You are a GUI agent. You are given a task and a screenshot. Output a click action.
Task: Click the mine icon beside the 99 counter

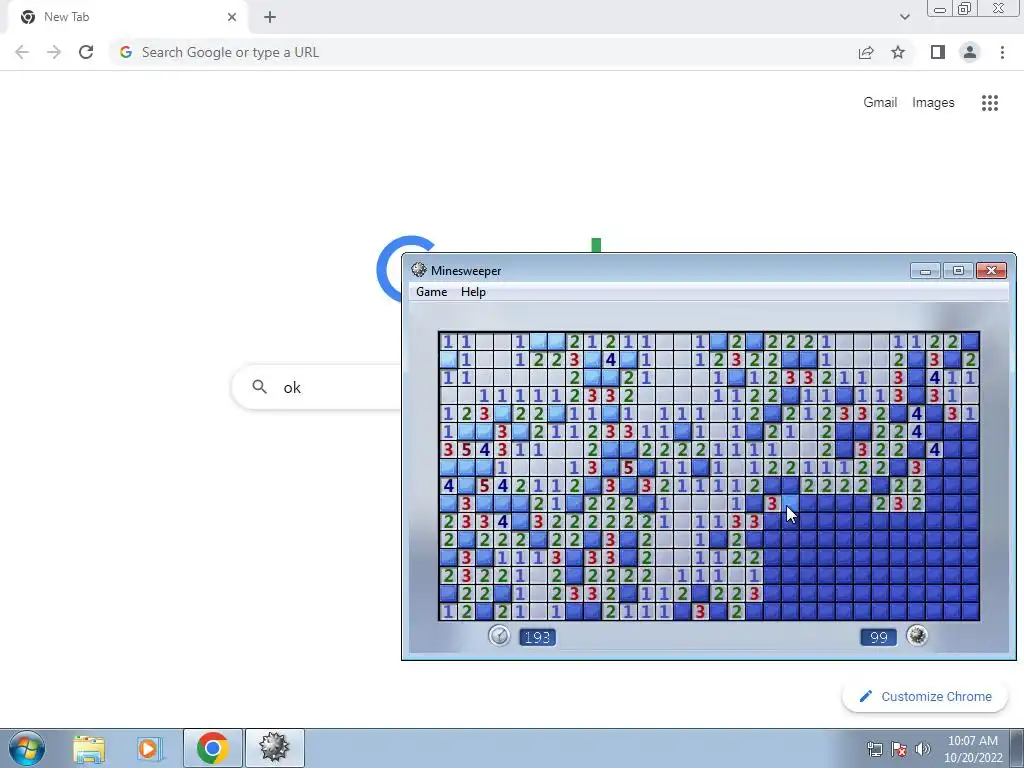click(917, 635)
